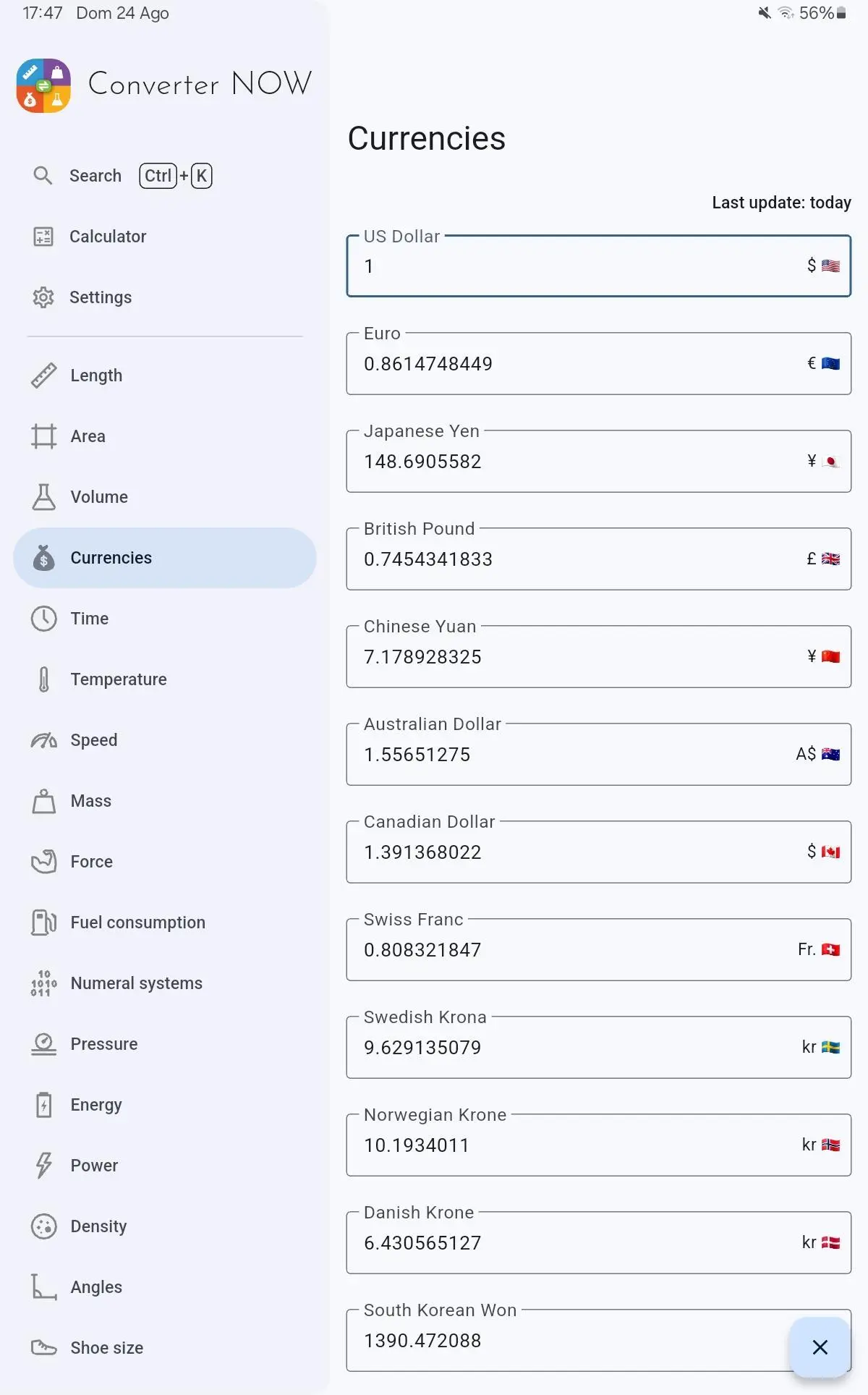Open the Calculator icon
This screenshot has width=868, height=1395.
tap(43, 237)
